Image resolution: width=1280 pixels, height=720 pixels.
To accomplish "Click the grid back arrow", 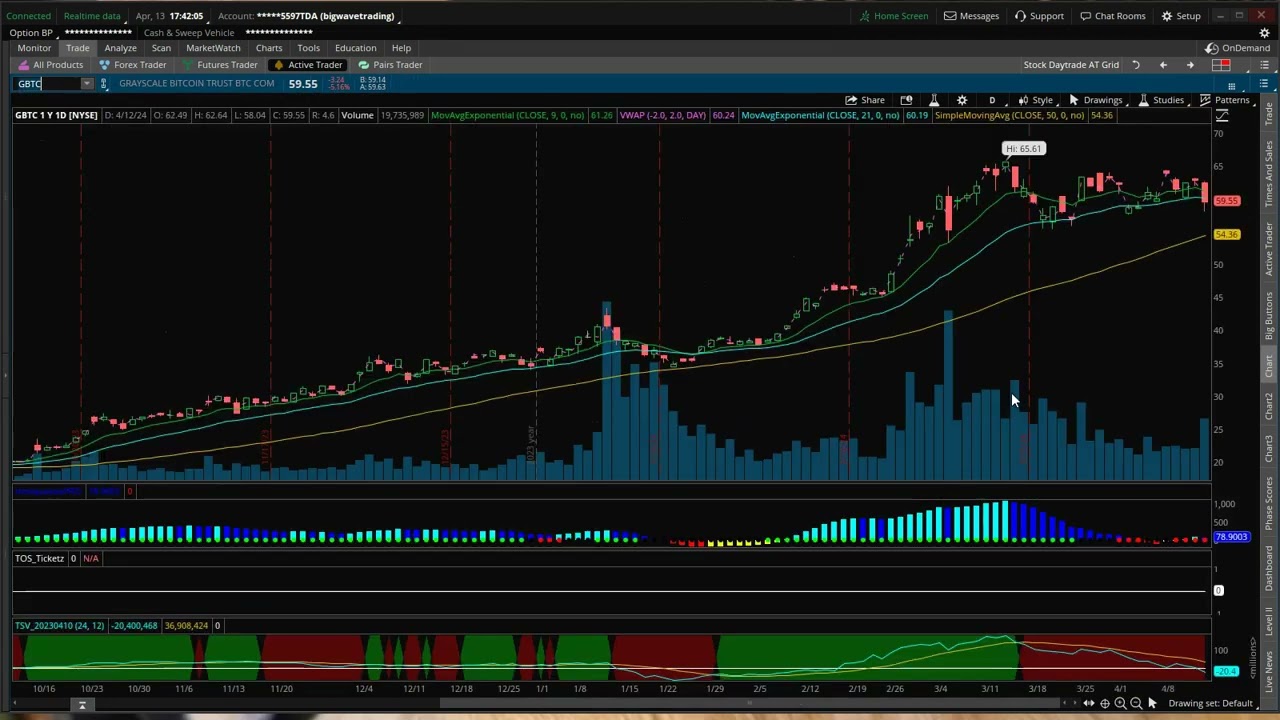I will click(1163, 65).
